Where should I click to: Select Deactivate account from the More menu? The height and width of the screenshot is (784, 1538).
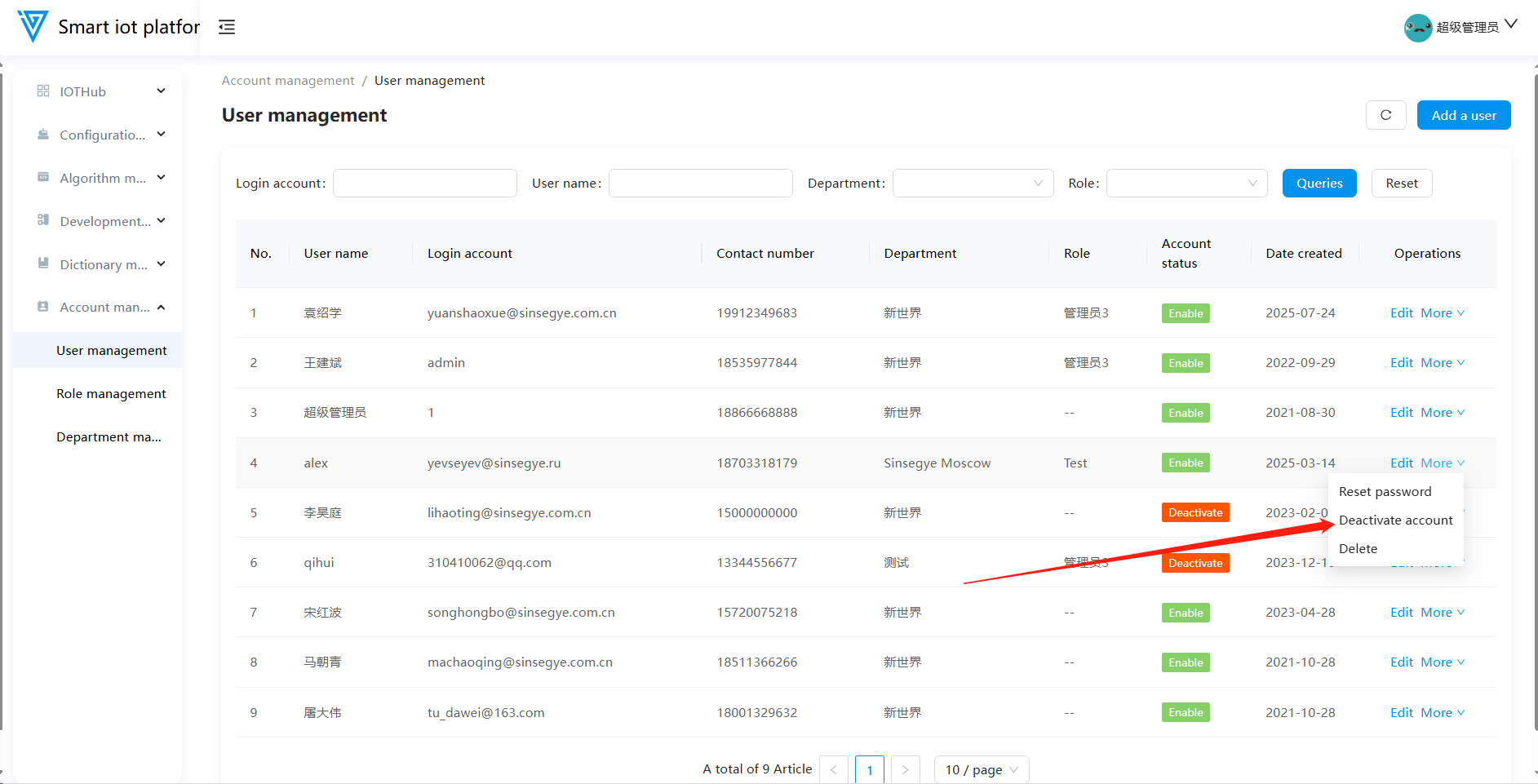click(x=1395, y=520)
